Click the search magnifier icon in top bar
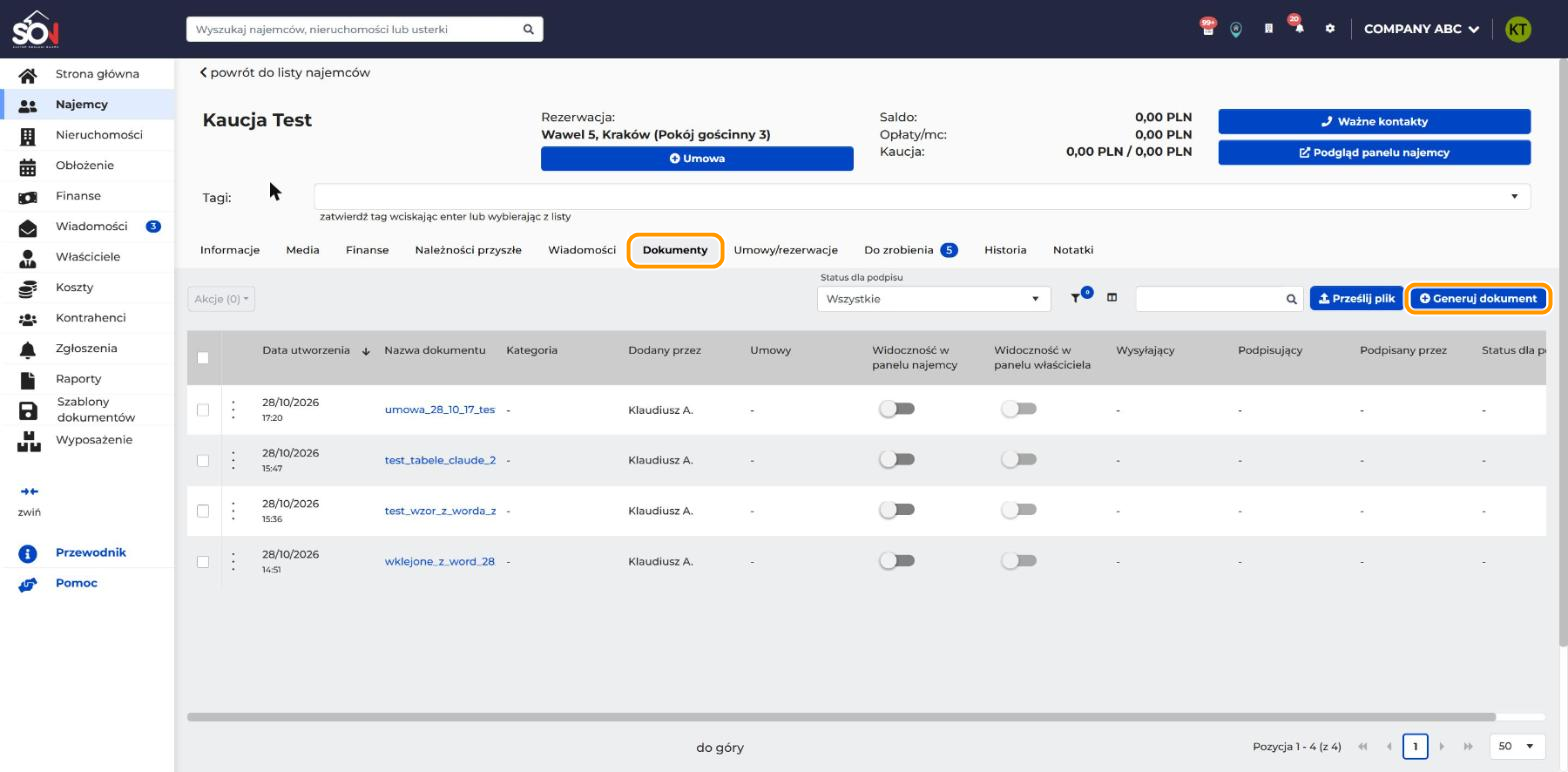 pos(528,29)
